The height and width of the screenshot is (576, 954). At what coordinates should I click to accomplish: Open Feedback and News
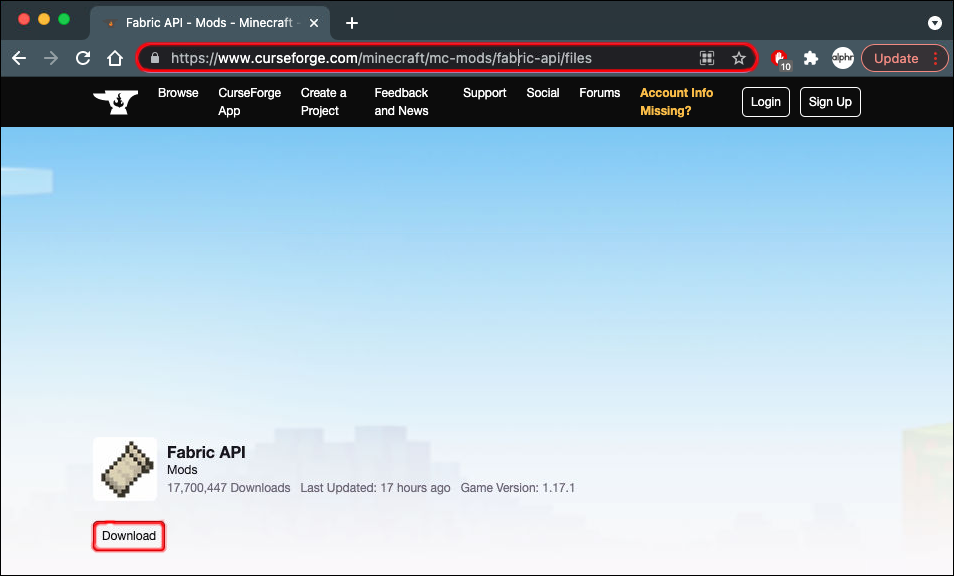(x=401, y=102)
